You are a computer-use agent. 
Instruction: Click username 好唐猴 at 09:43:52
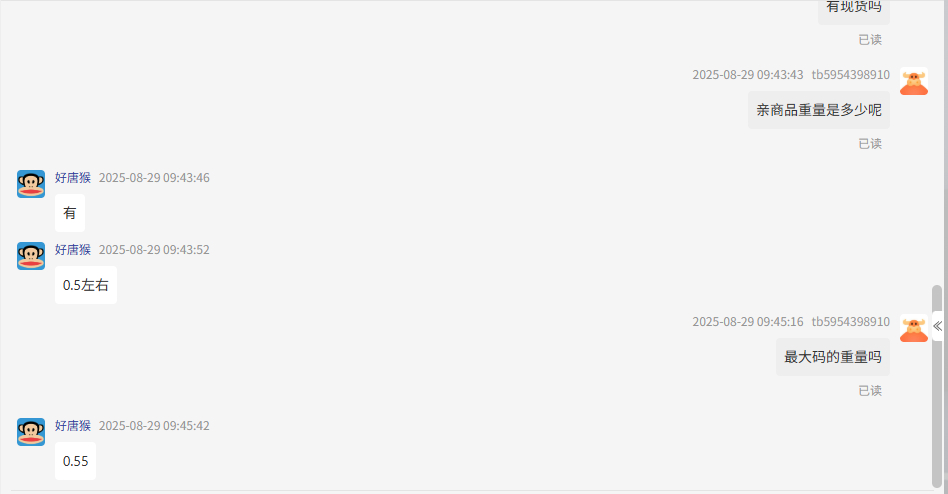73,250
